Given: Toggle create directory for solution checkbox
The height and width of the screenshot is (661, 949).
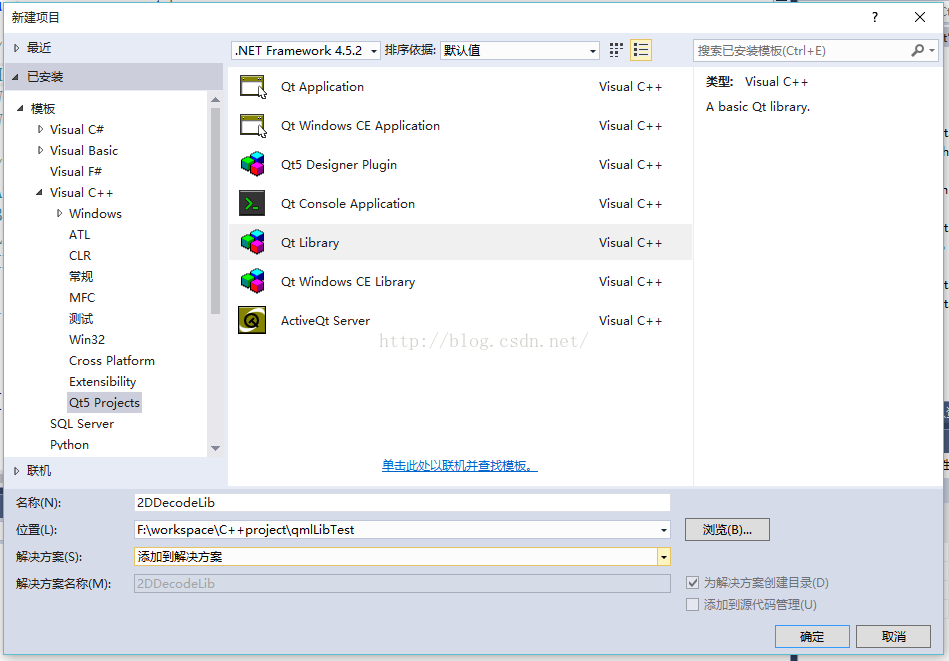Looking at the screenshot, I should [693, 583].
